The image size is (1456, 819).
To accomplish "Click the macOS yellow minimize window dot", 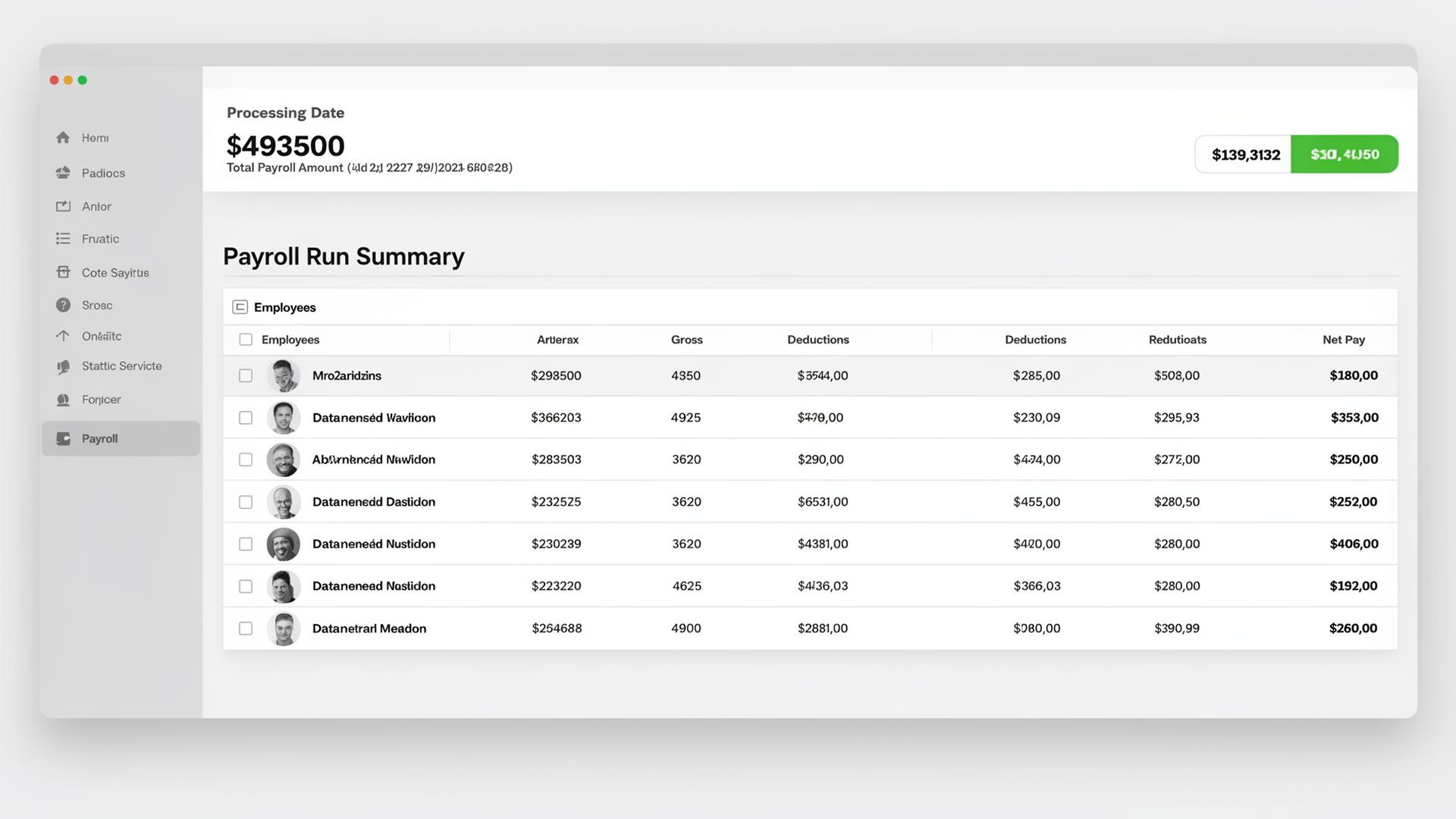I will (x=68, y=80).
